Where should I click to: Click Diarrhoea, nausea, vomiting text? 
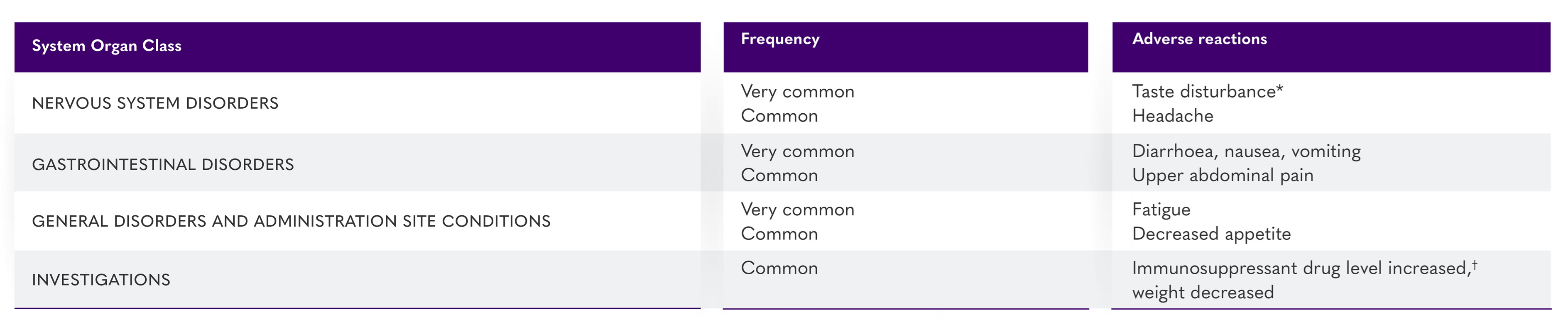pos(1246,151)
